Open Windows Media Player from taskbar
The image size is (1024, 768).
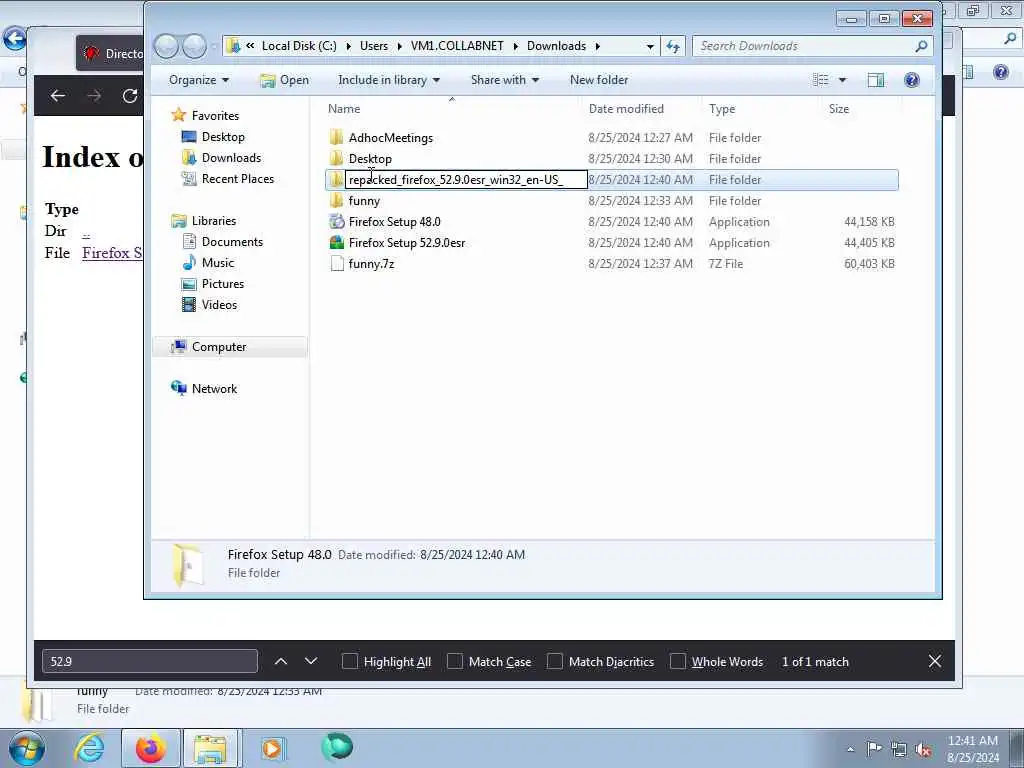click(272, 748)
